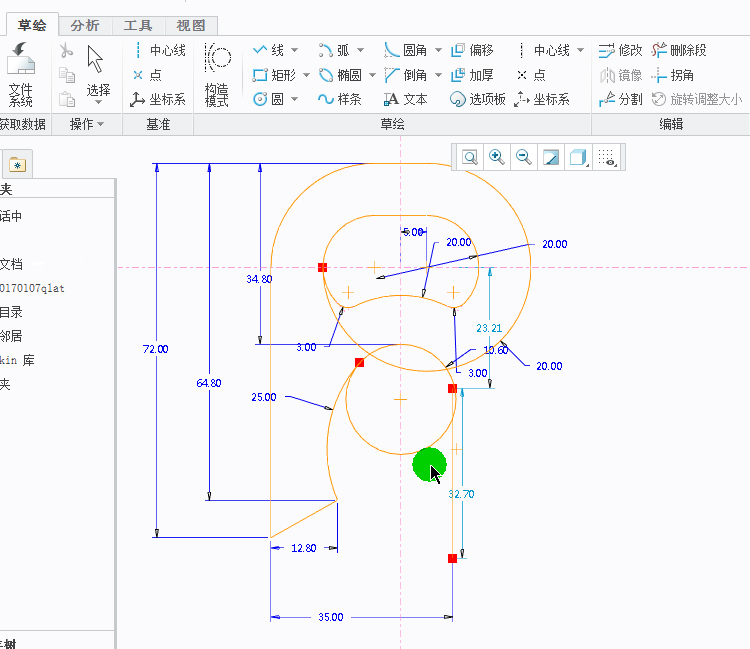Select the 加厚 thicken tool
The image size is (750, 649).
[473, 75]
